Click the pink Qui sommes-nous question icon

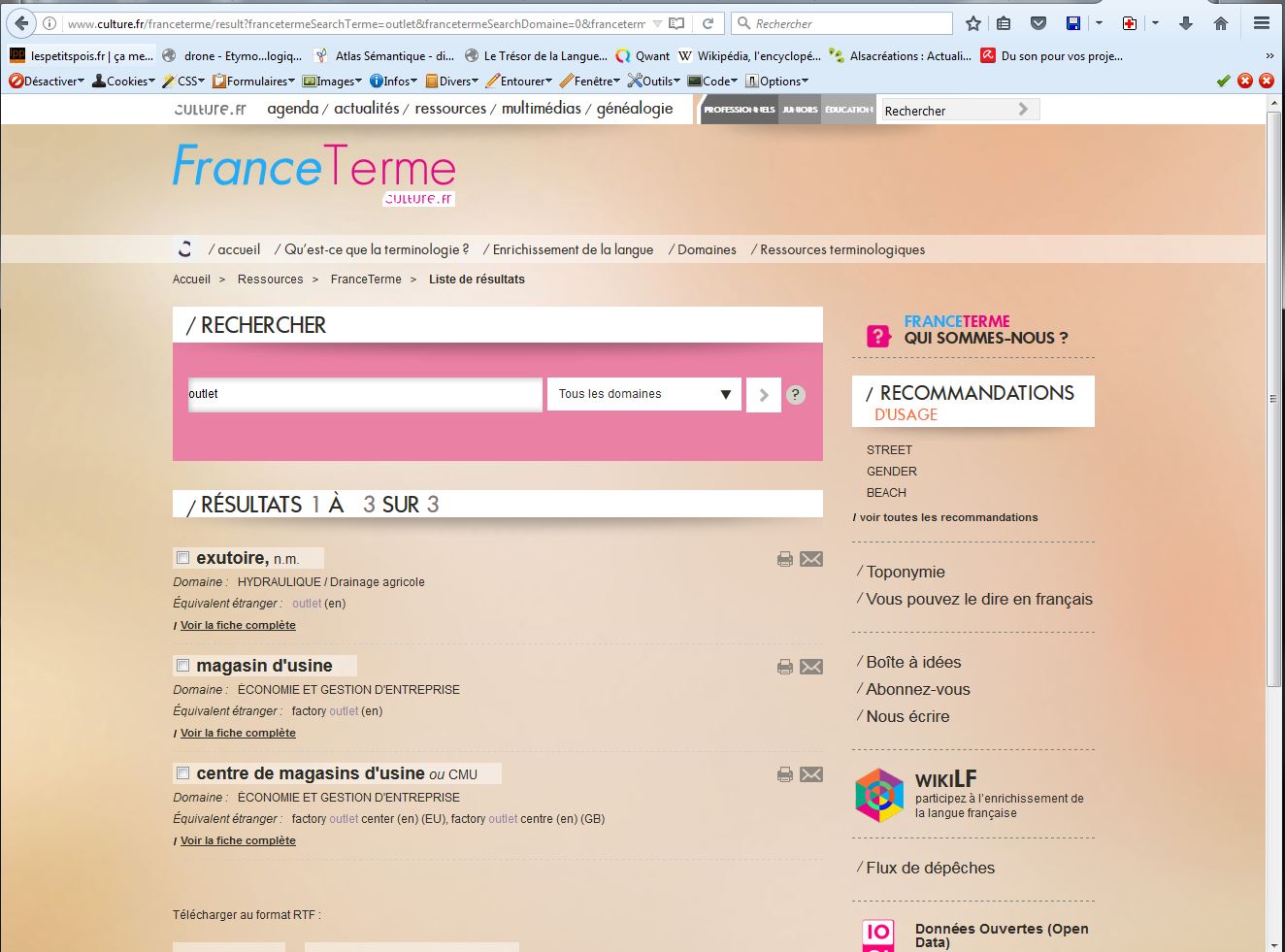(877, 336)
